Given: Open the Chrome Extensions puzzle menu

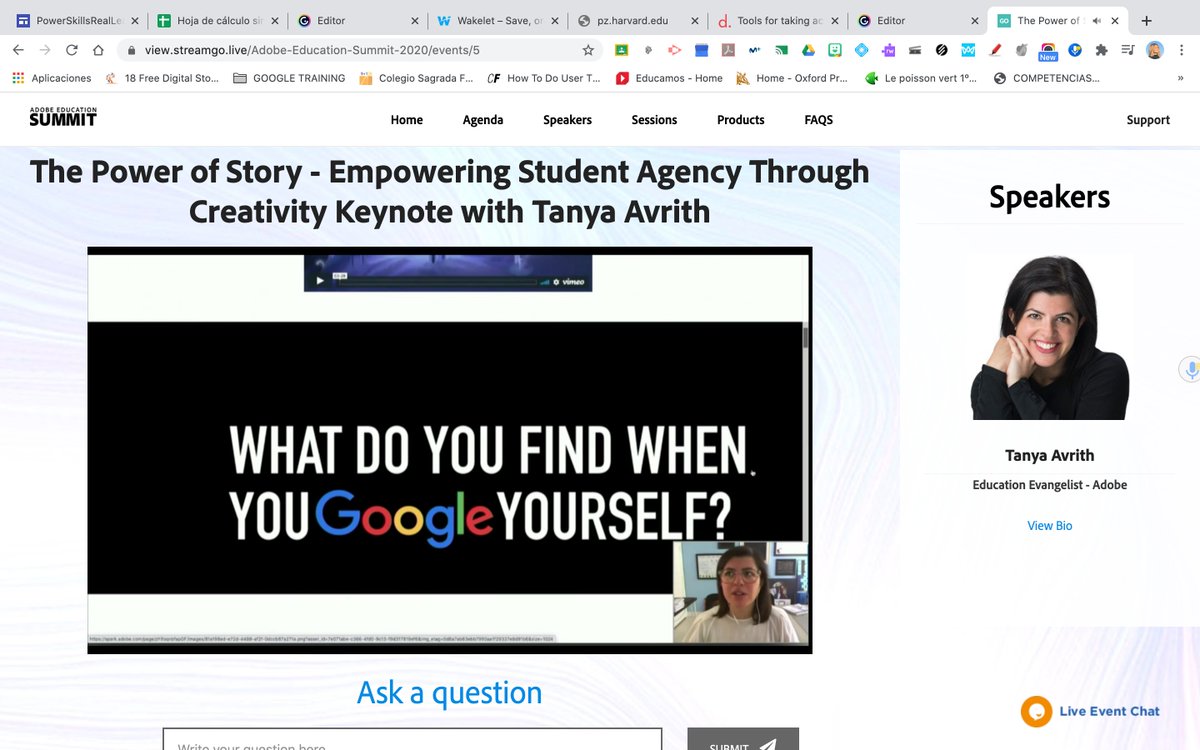Looking at the screenshot, I should point(1101,50).
